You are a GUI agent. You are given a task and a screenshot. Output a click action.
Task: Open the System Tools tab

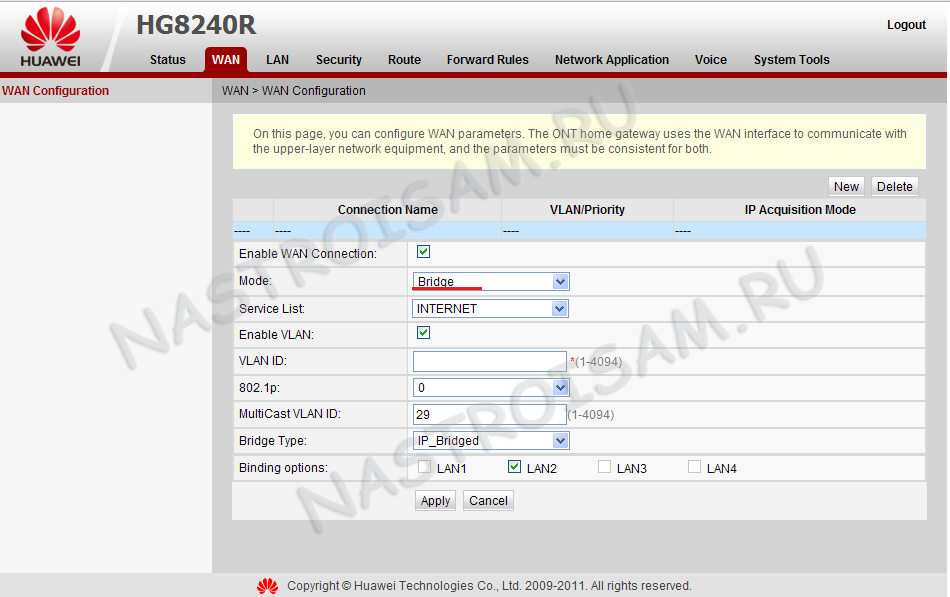(x=791, y=60)
